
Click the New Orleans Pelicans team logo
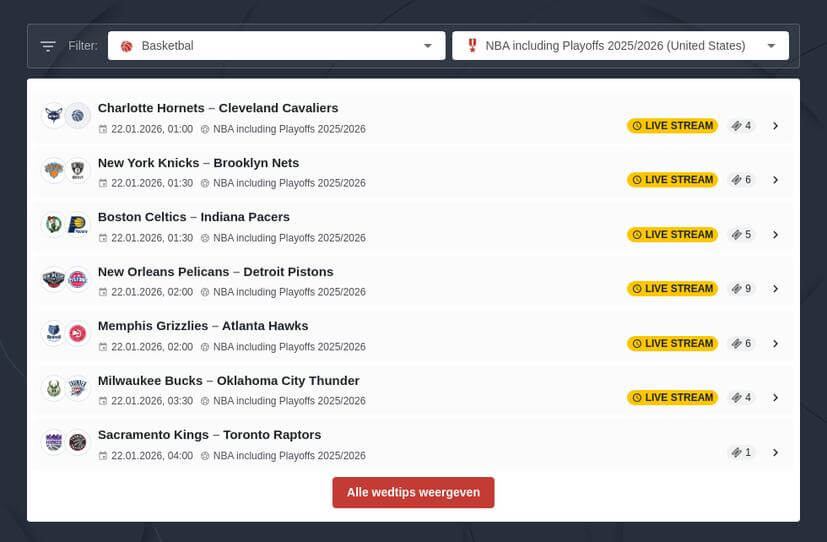point(54,279)
